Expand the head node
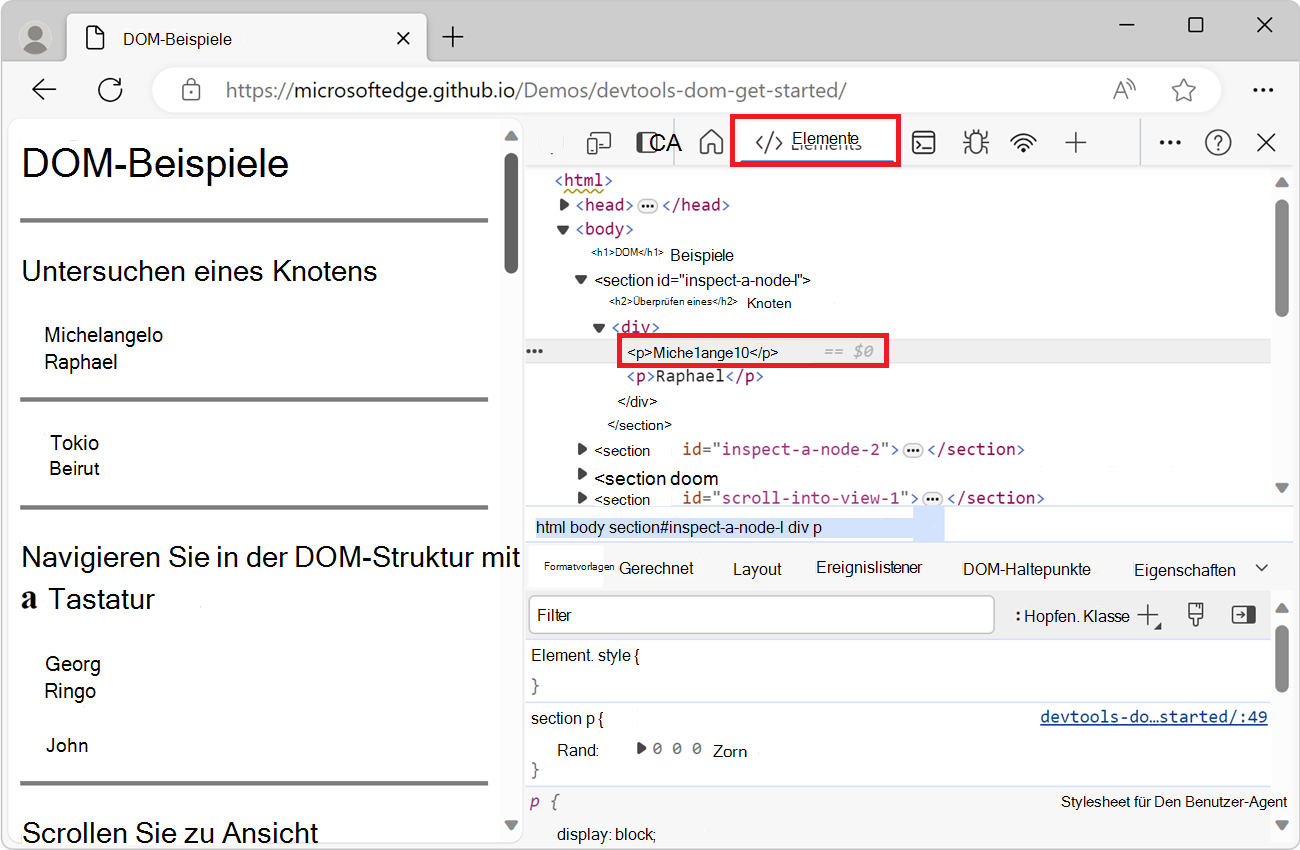The width and height of the screenshot is (1300, 850). 565,205
